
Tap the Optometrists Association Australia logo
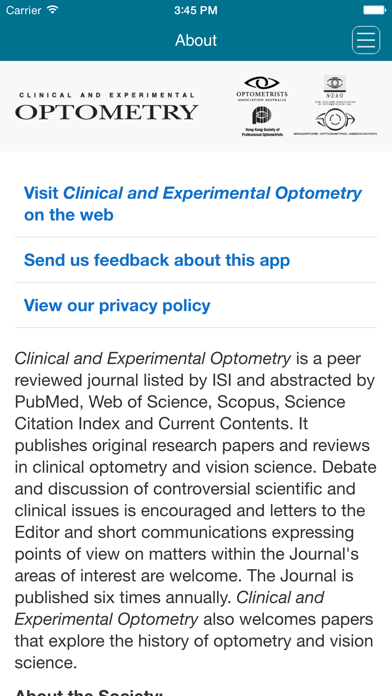(x=261, y=88)
